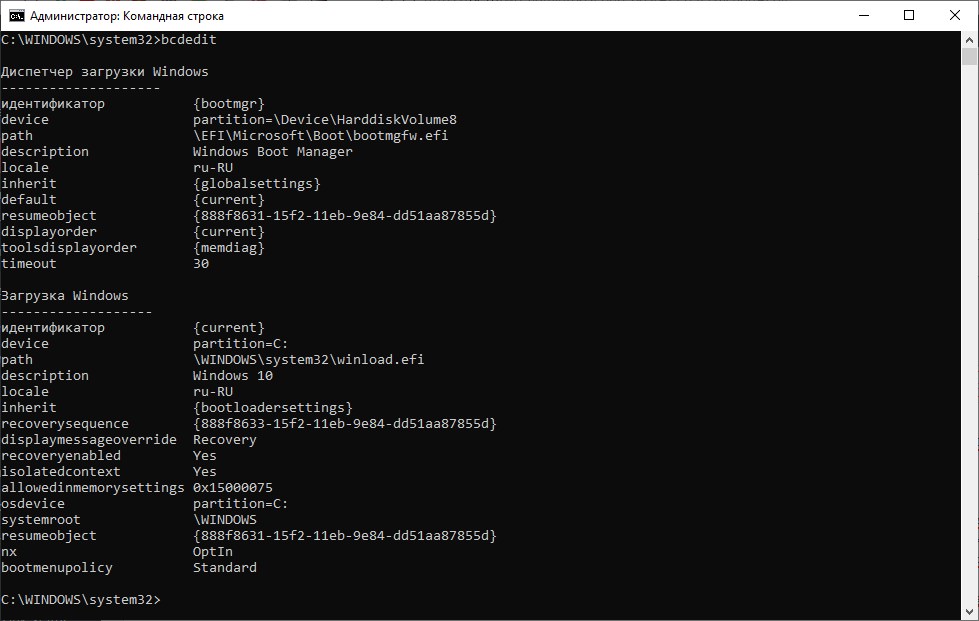This screenshot has height=621, width=979.
Task: Click the {bootmgr} identifier value
Action: 229,104
